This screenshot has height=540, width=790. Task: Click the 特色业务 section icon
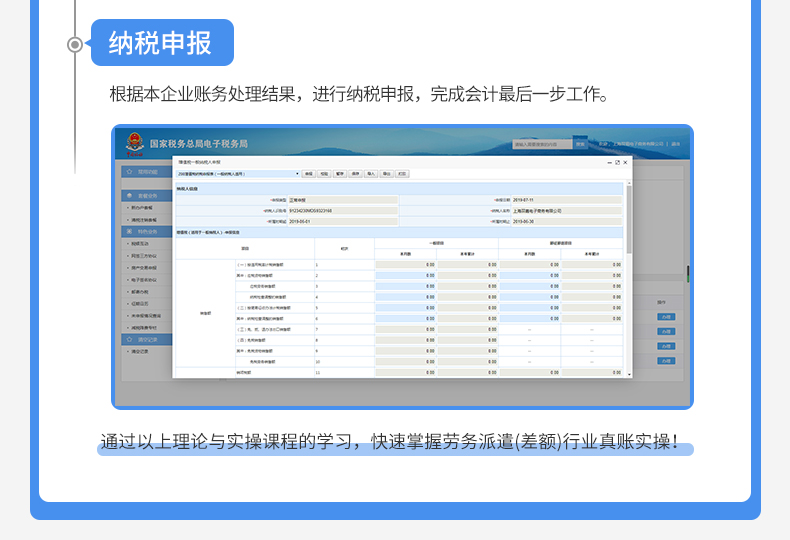(x=128, y=231)
